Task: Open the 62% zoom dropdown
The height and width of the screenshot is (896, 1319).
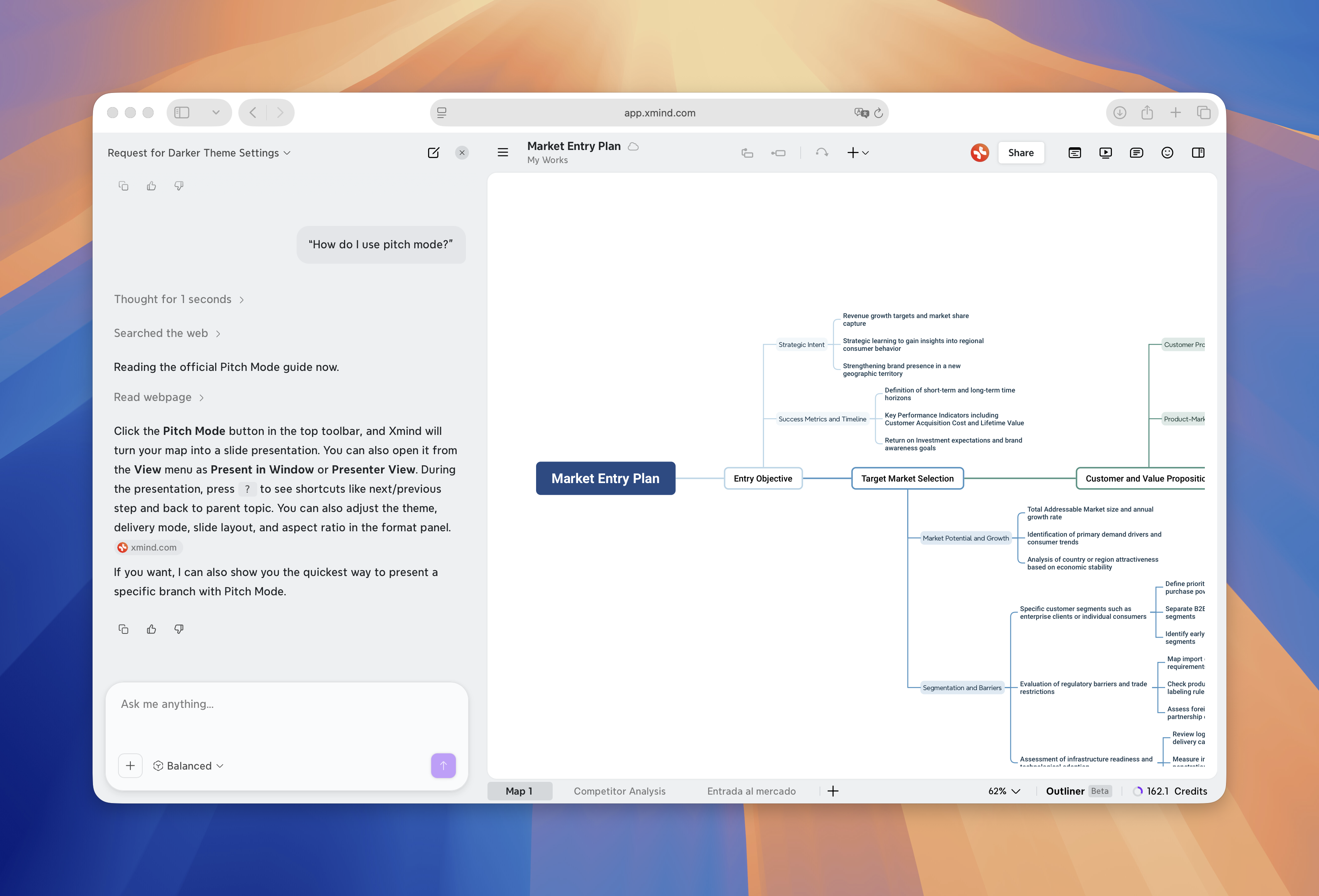Action: (1004, 791)
